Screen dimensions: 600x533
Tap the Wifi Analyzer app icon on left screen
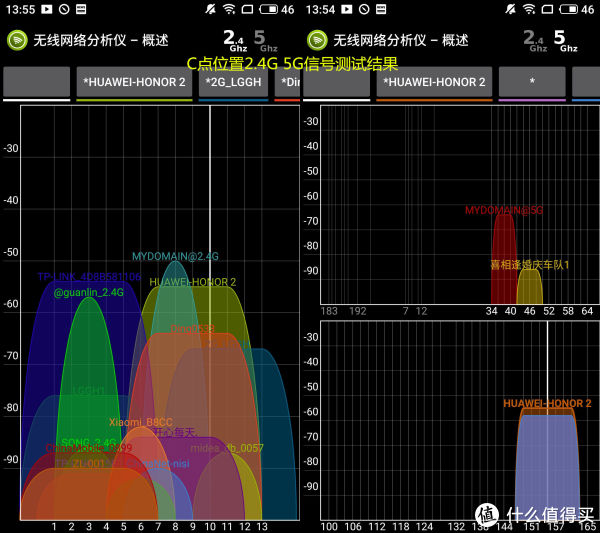tap(17, 40)
